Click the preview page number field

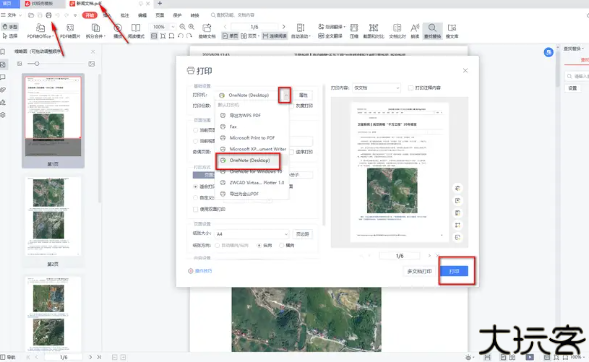(x=399, y=256)
